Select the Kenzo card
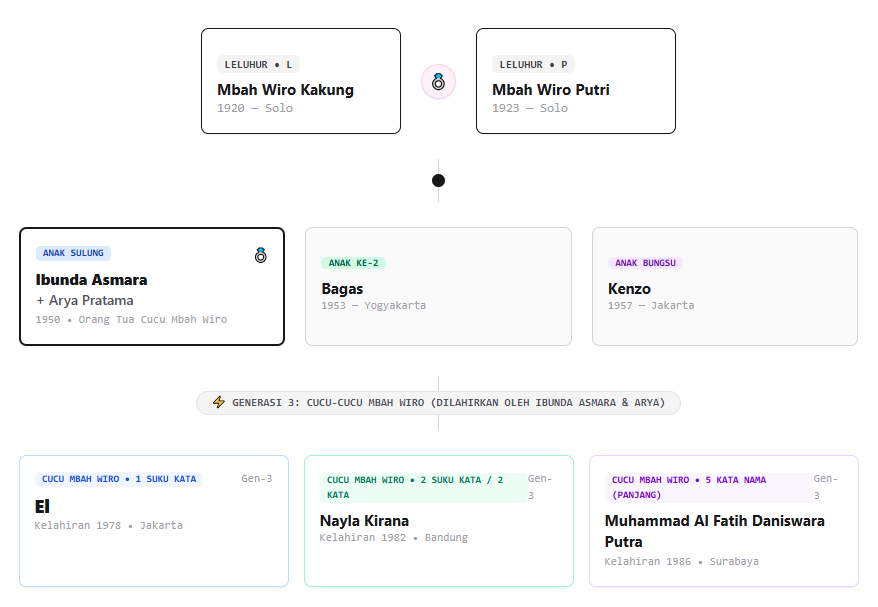This screenshot has width=878, height=607. tap(725, 286)
